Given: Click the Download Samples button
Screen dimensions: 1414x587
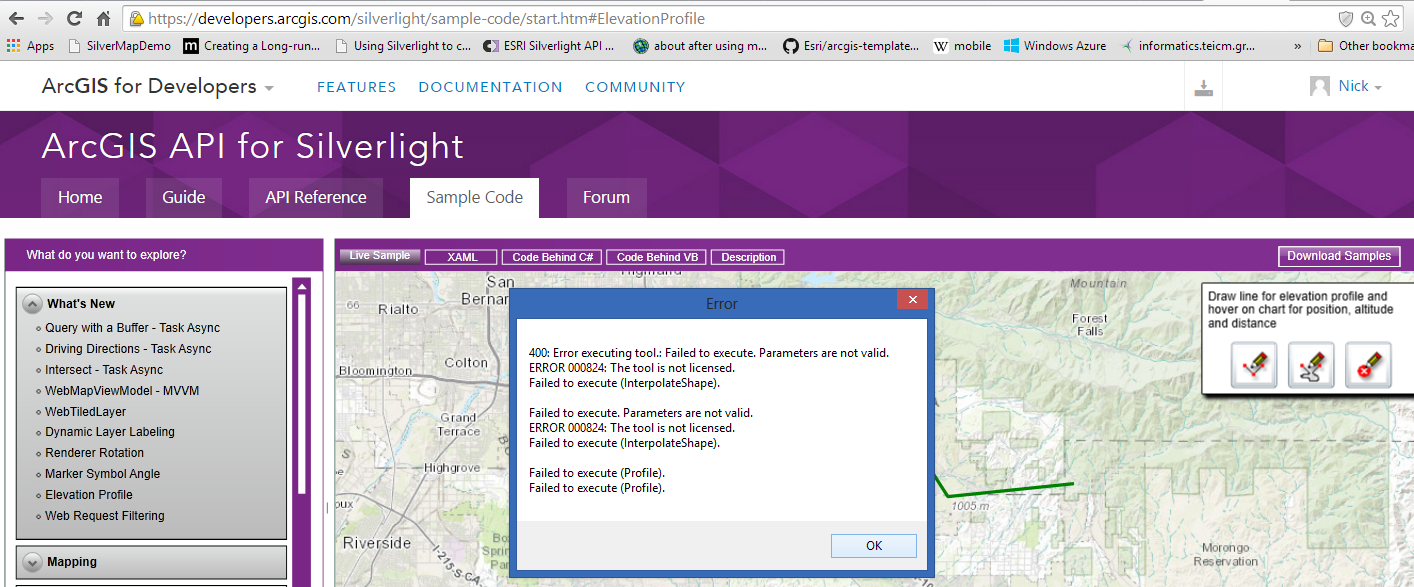Looking at the screenshot, I should tap(1339, 256).
